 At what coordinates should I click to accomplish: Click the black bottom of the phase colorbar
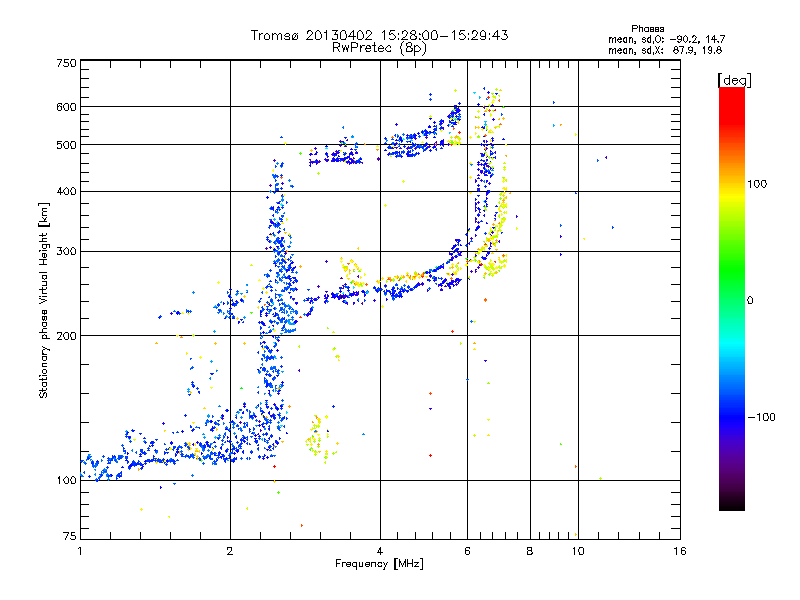click(x=732, y=503)
